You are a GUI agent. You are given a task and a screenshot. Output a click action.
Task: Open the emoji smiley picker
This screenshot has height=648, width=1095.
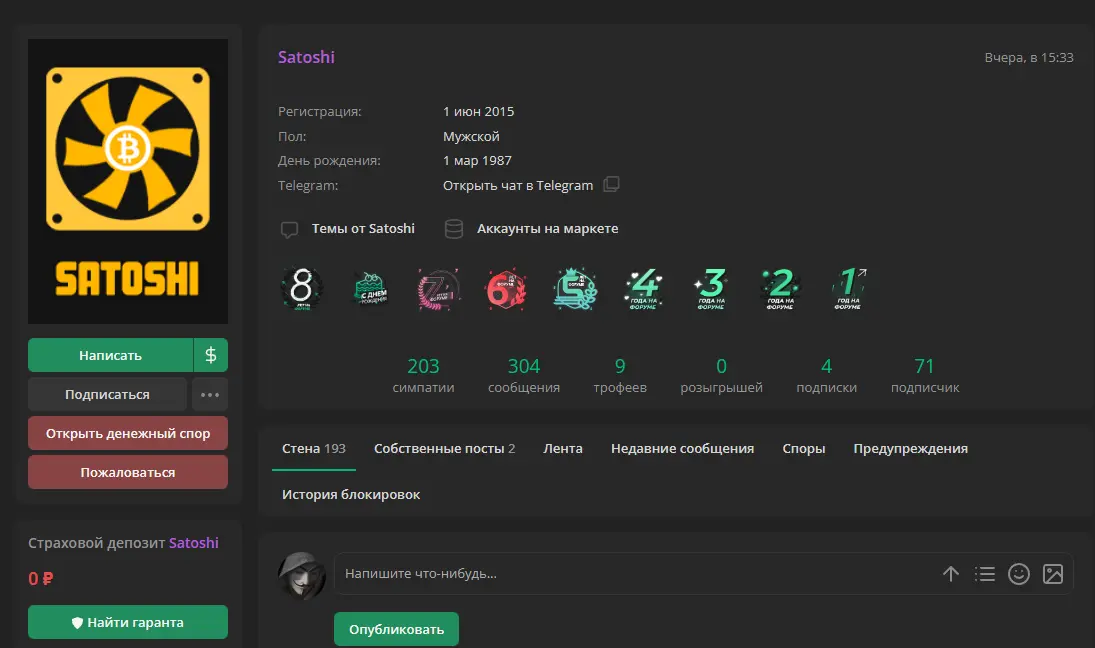[x=1019, y=574]
